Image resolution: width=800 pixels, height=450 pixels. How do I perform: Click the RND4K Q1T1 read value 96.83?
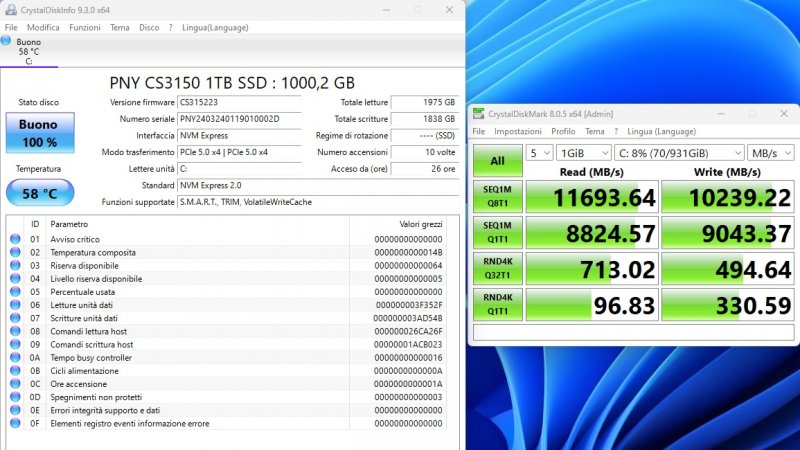(x=592, y=305)
